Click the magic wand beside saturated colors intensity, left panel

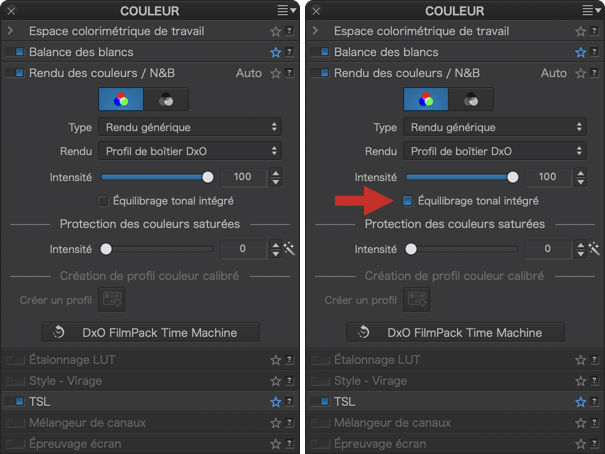click(x=288, y=249)
